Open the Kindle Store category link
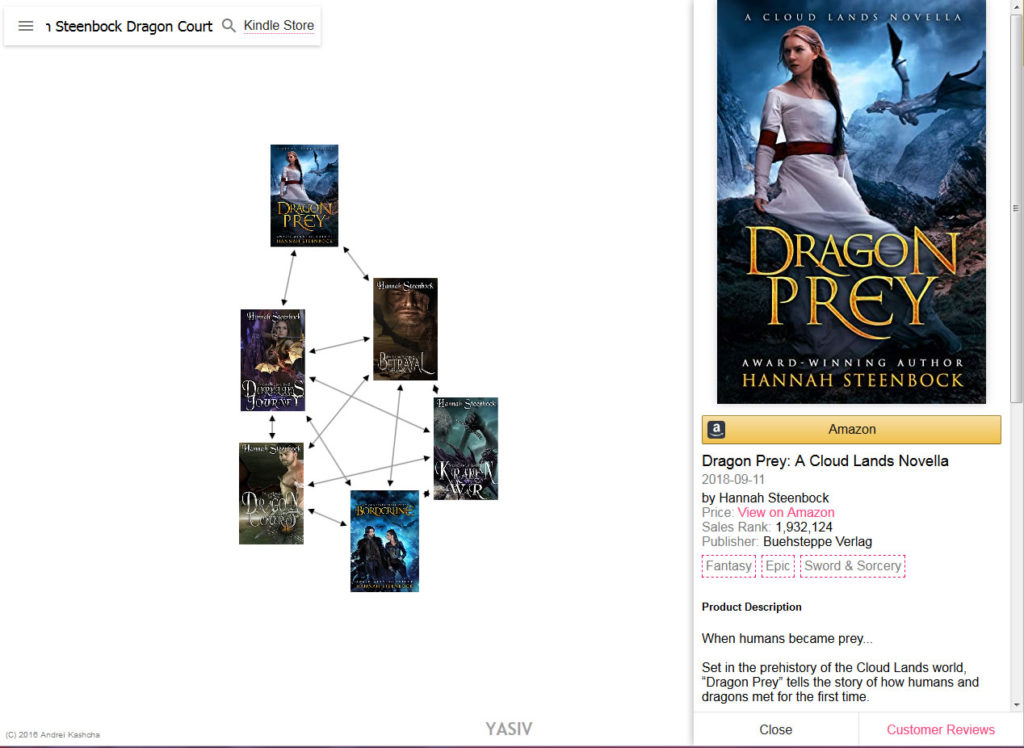 point(279,25)
